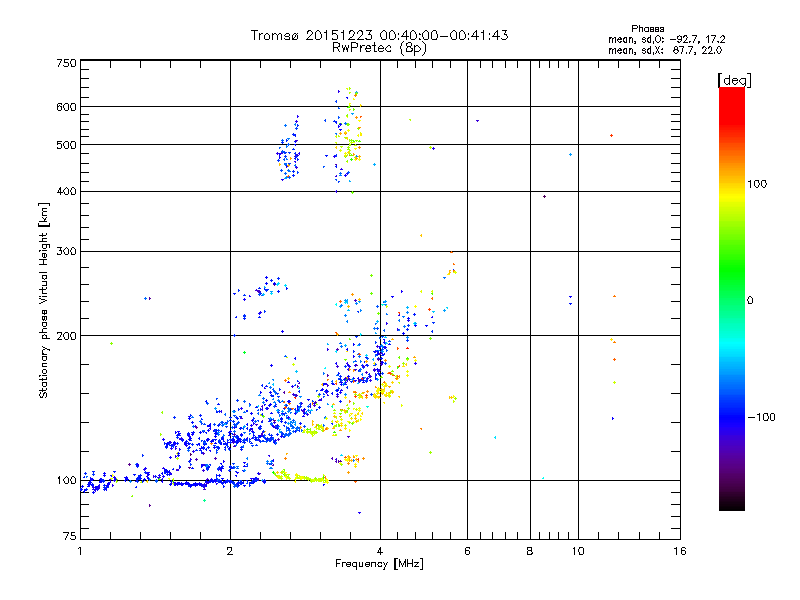
Task: Click colorbar tick label '-100'
Action: pos(761,417)
